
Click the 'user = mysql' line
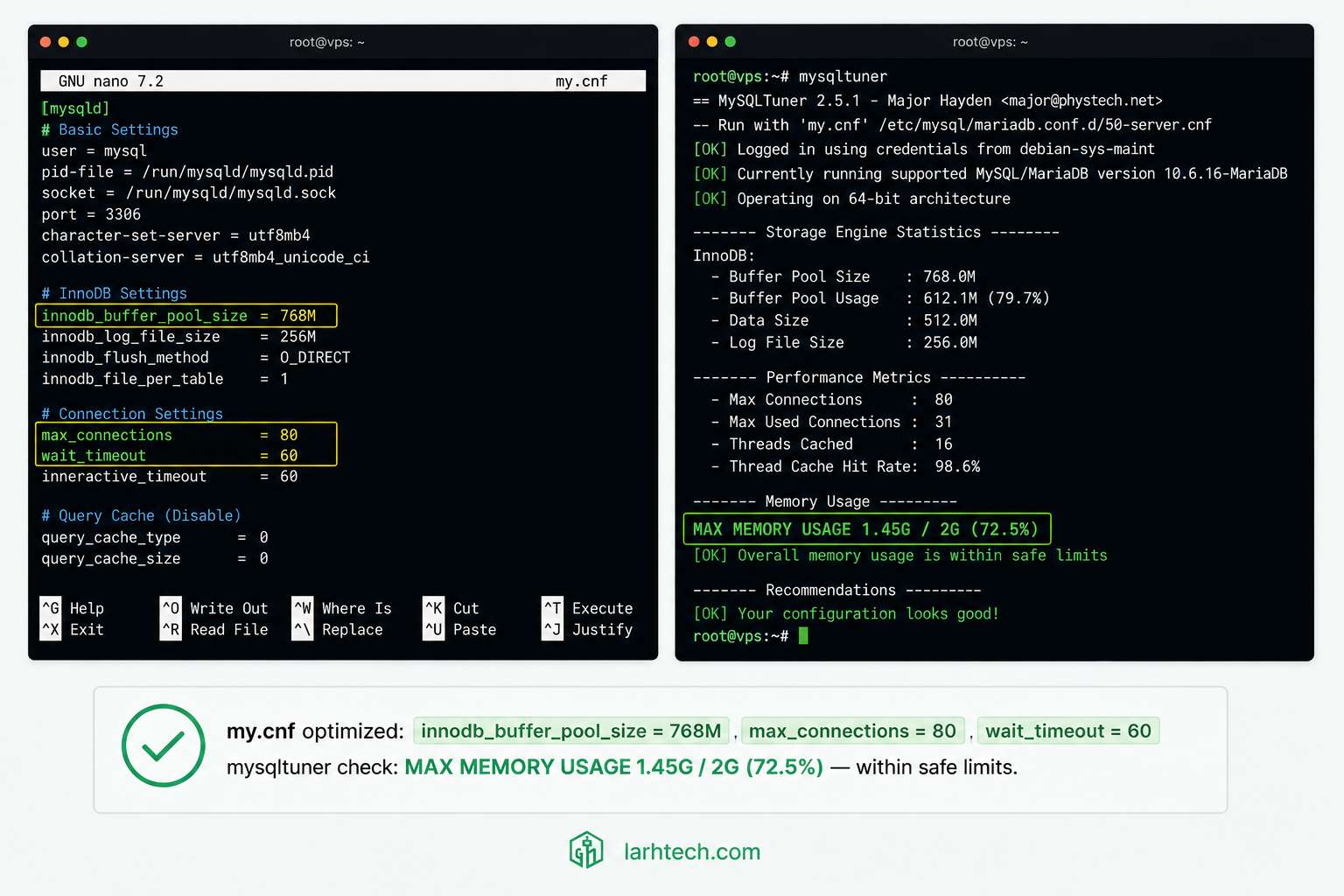(94, 150)
